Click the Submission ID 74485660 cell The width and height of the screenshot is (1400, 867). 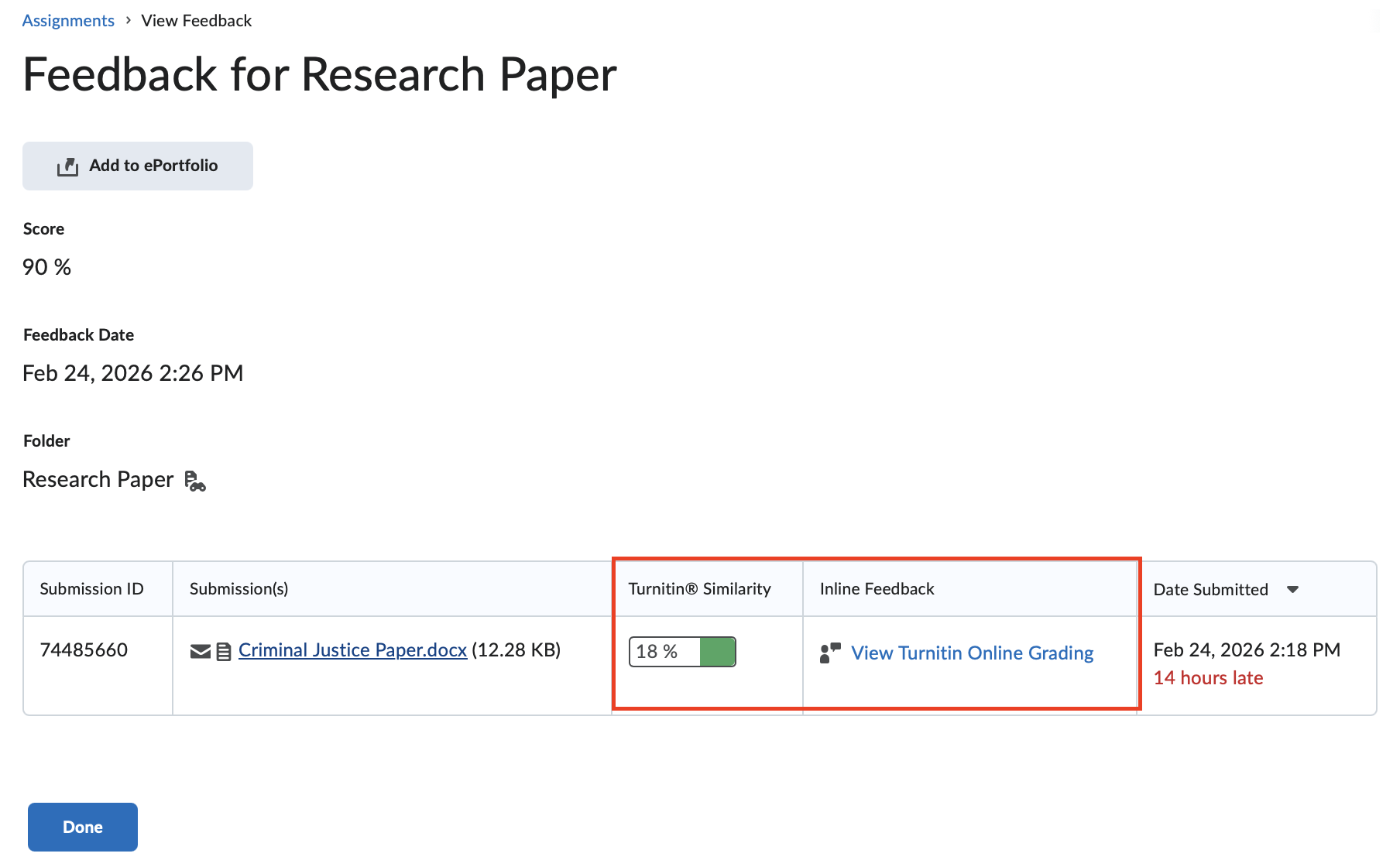(x=84, y=650)
